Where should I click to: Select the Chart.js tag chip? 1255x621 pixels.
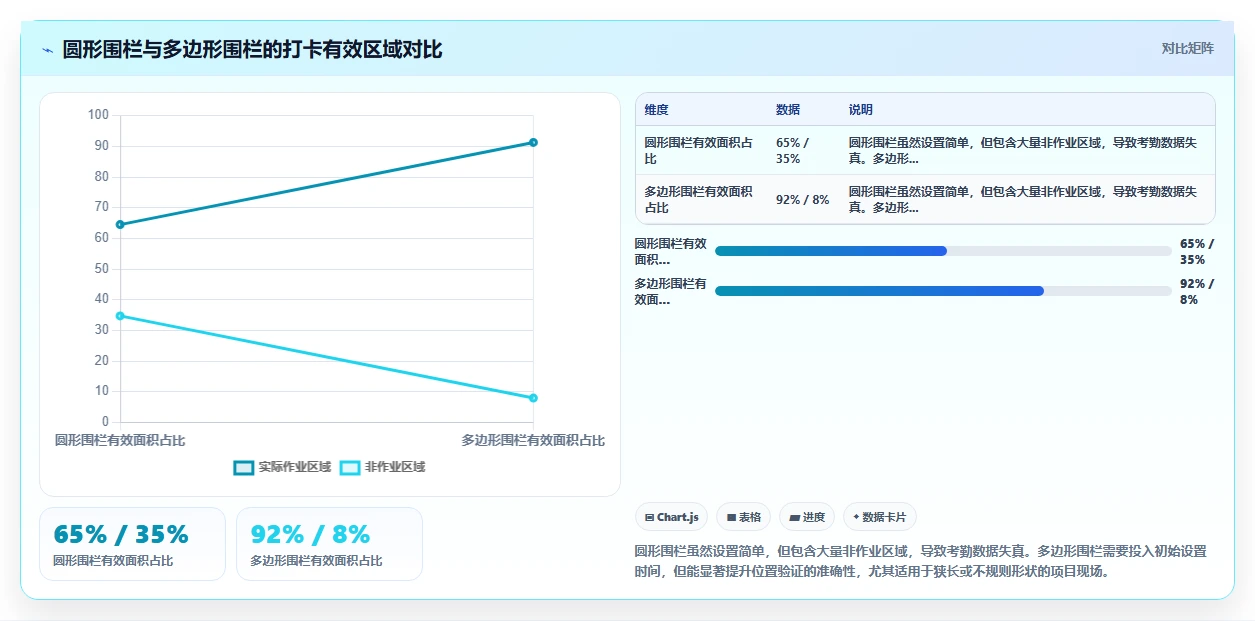[672, 517]
